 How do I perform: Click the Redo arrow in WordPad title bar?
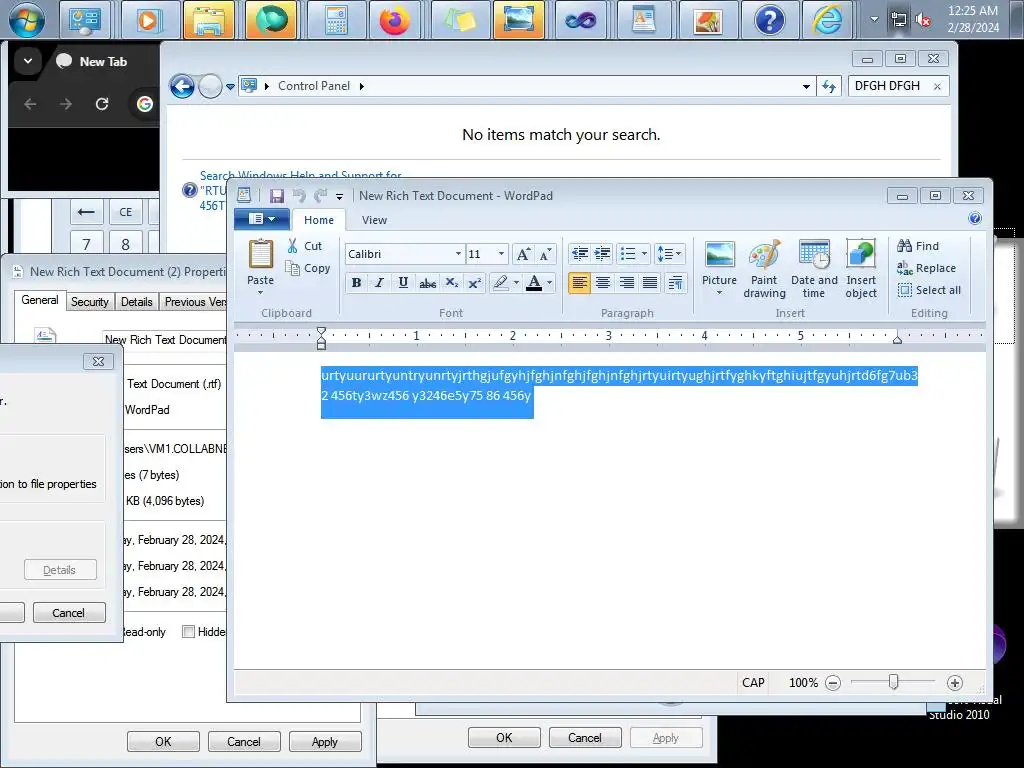point(321,195)
